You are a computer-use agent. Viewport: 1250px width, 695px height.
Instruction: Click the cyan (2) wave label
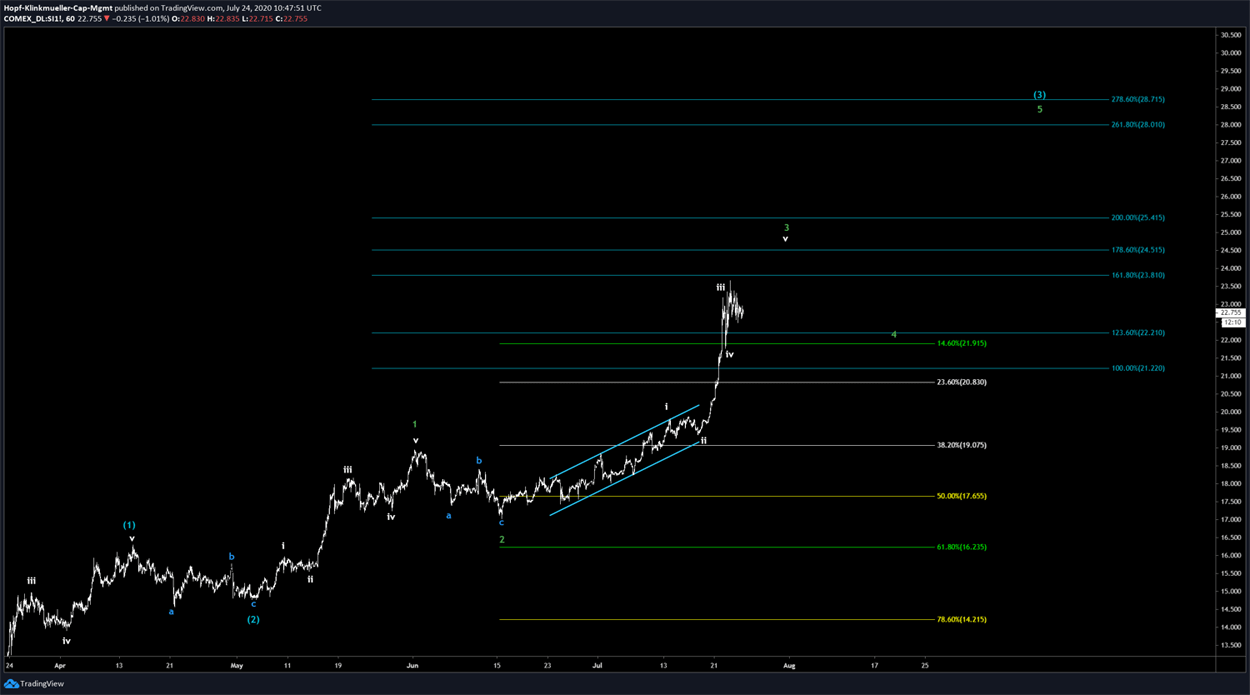tap(253, 619)
